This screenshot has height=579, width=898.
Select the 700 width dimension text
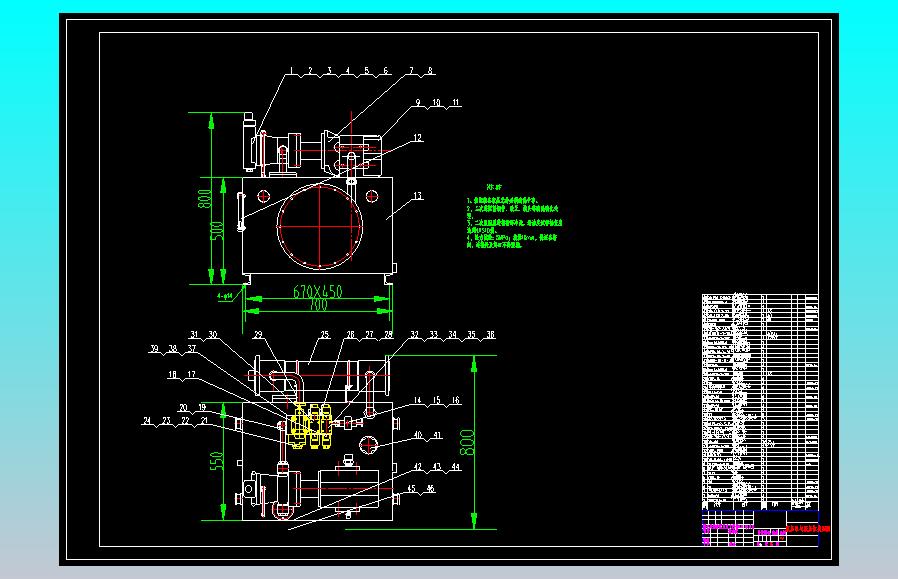[x=318, y=305]
